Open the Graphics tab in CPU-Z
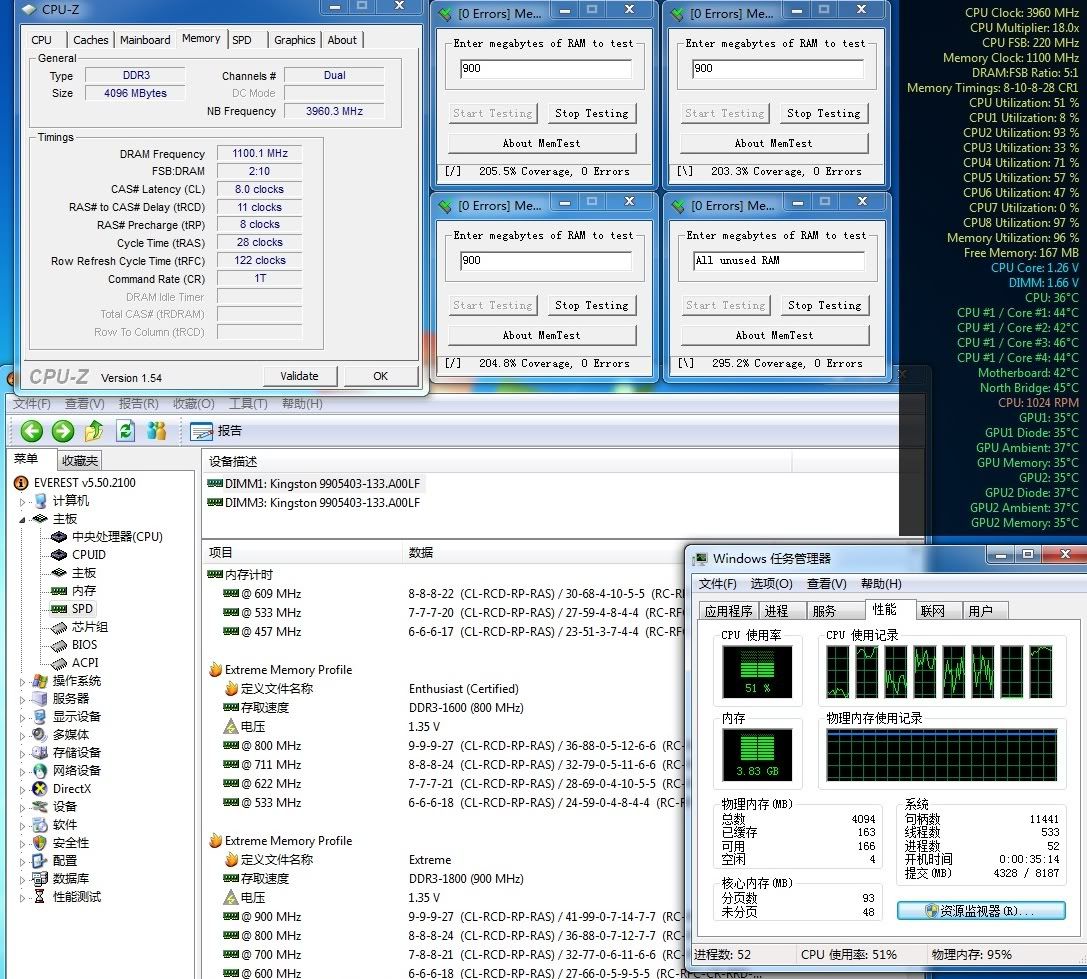 pyautogui.click(x=294, y=40)
